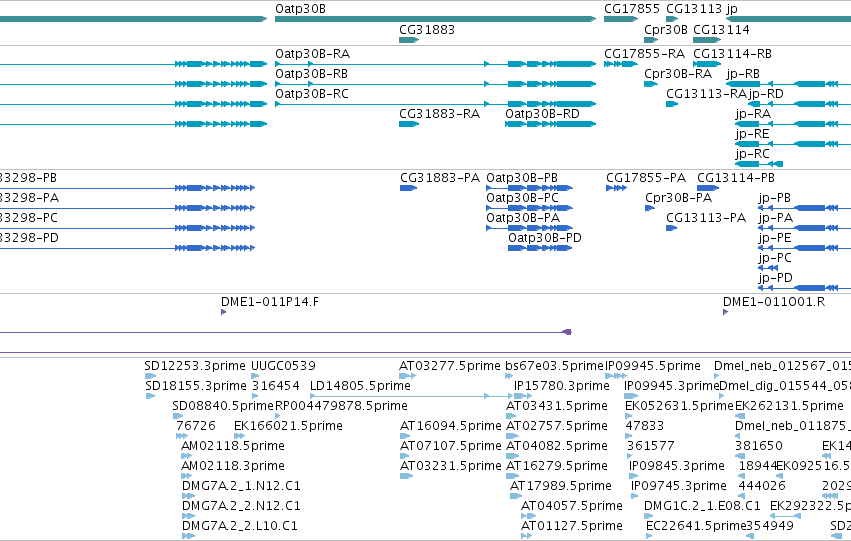
Task: Open the CG17855 gene label
Action: tap(632, 9)
